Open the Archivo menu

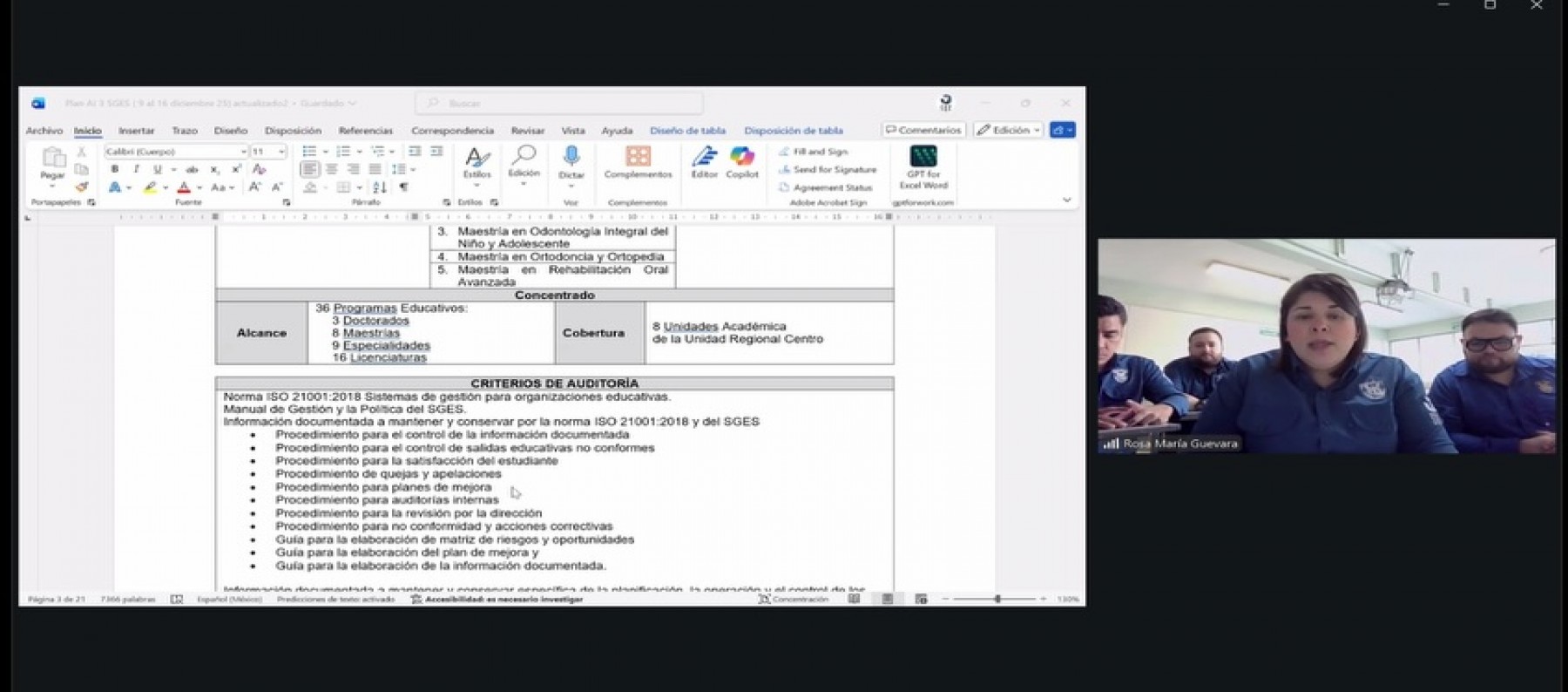coord(44,131)
